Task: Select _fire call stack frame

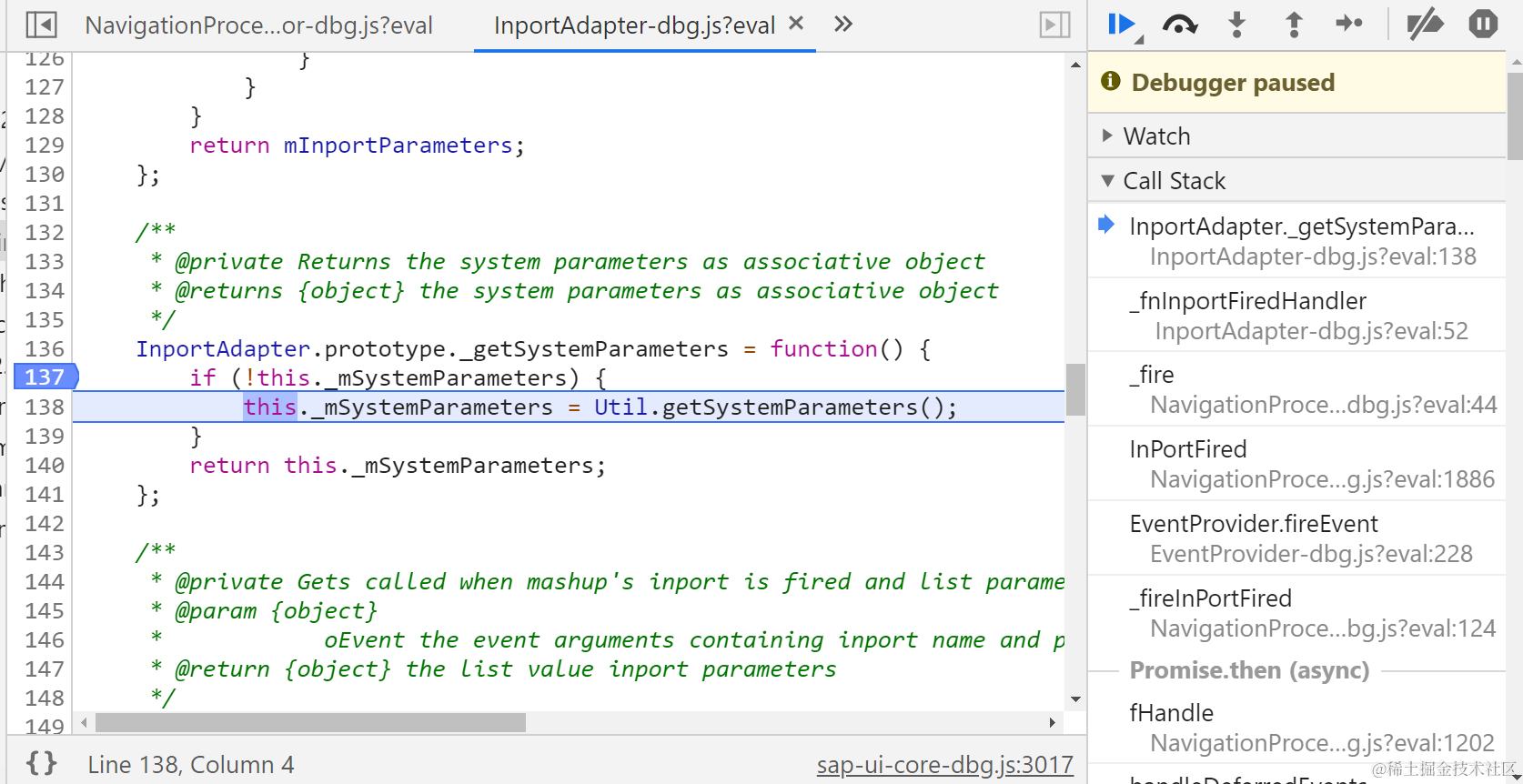Action: click(1296, 389)
